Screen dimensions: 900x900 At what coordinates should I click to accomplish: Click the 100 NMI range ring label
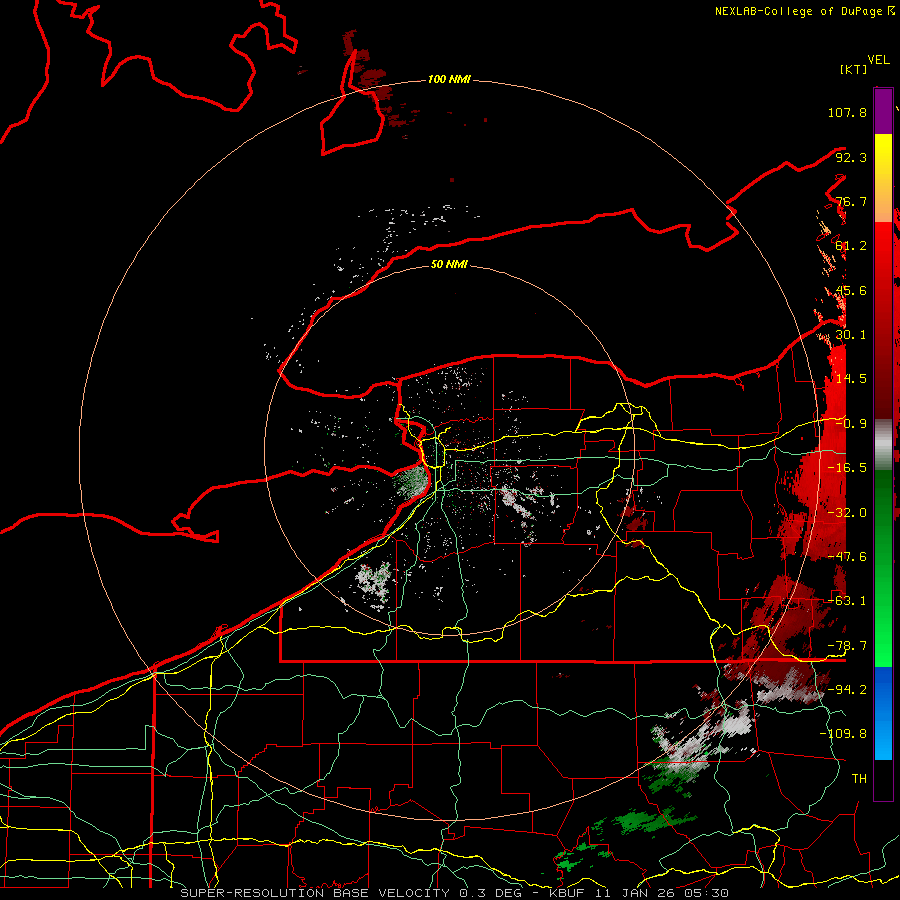[449, 79]
